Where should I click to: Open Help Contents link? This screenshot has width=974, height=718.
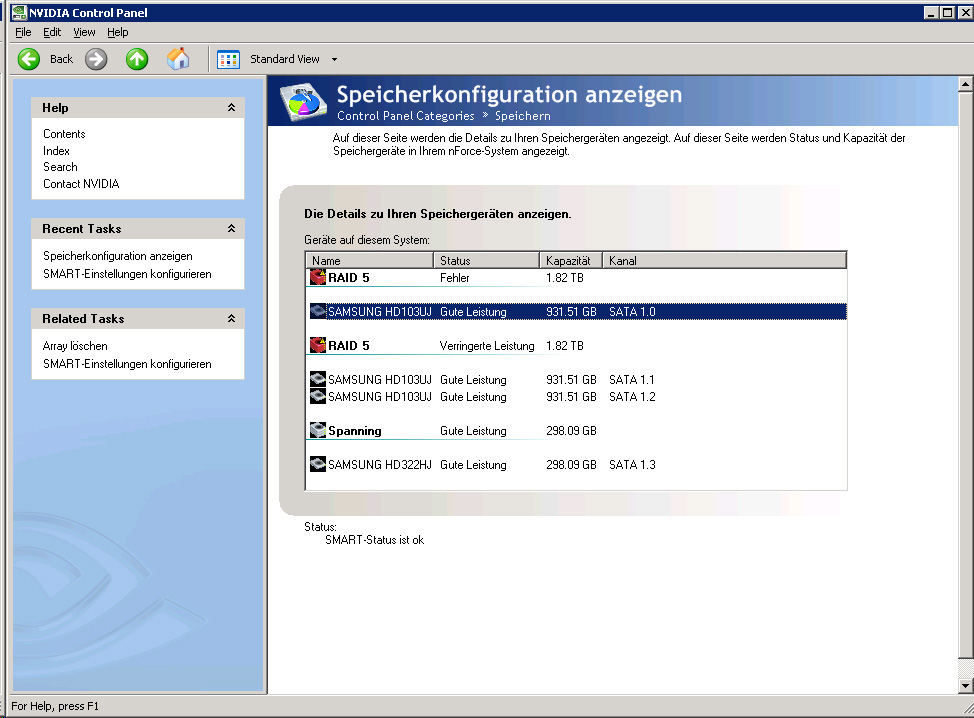[x=64, y=134]
